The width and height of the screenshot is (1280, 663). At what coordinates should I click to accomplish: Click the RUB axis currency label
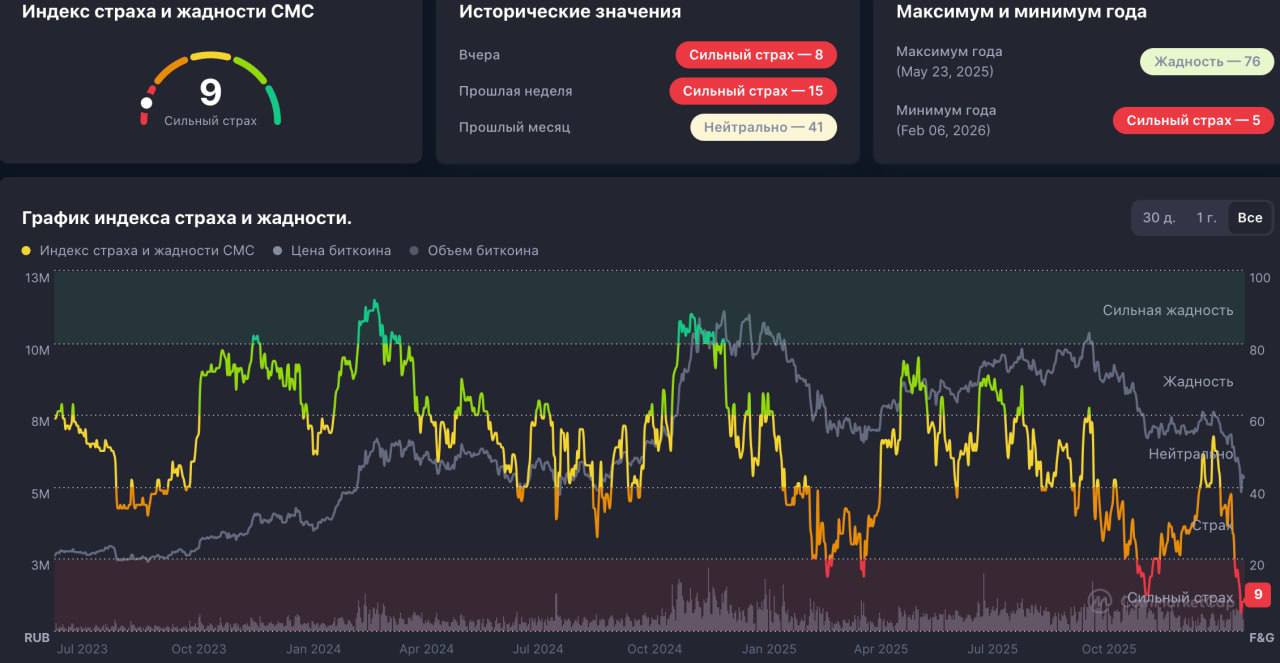(x=37, y=637)
